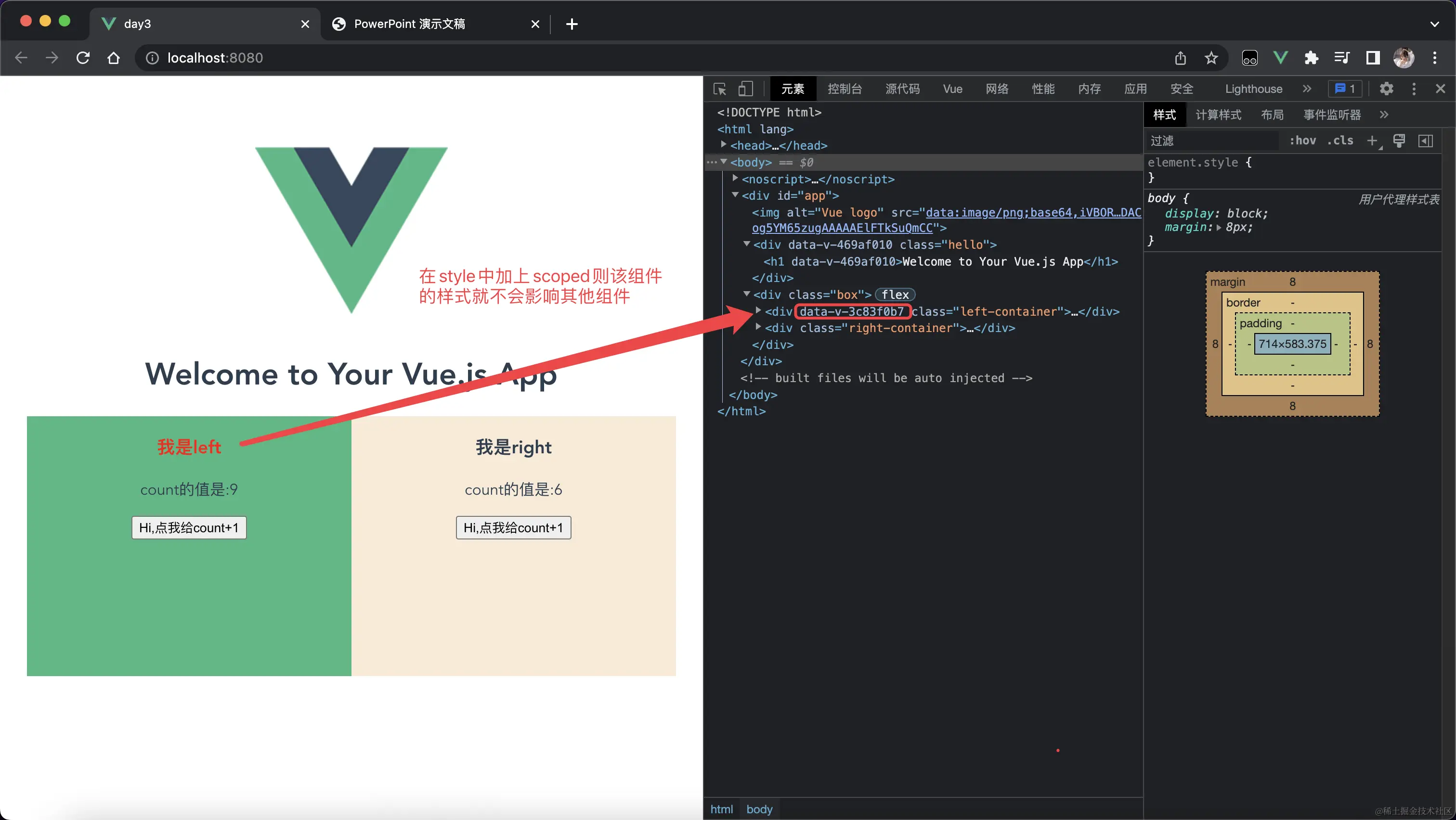Click the box model content size box
The width and height of the screenshot is (1456, 820).
click(1292, 344)
